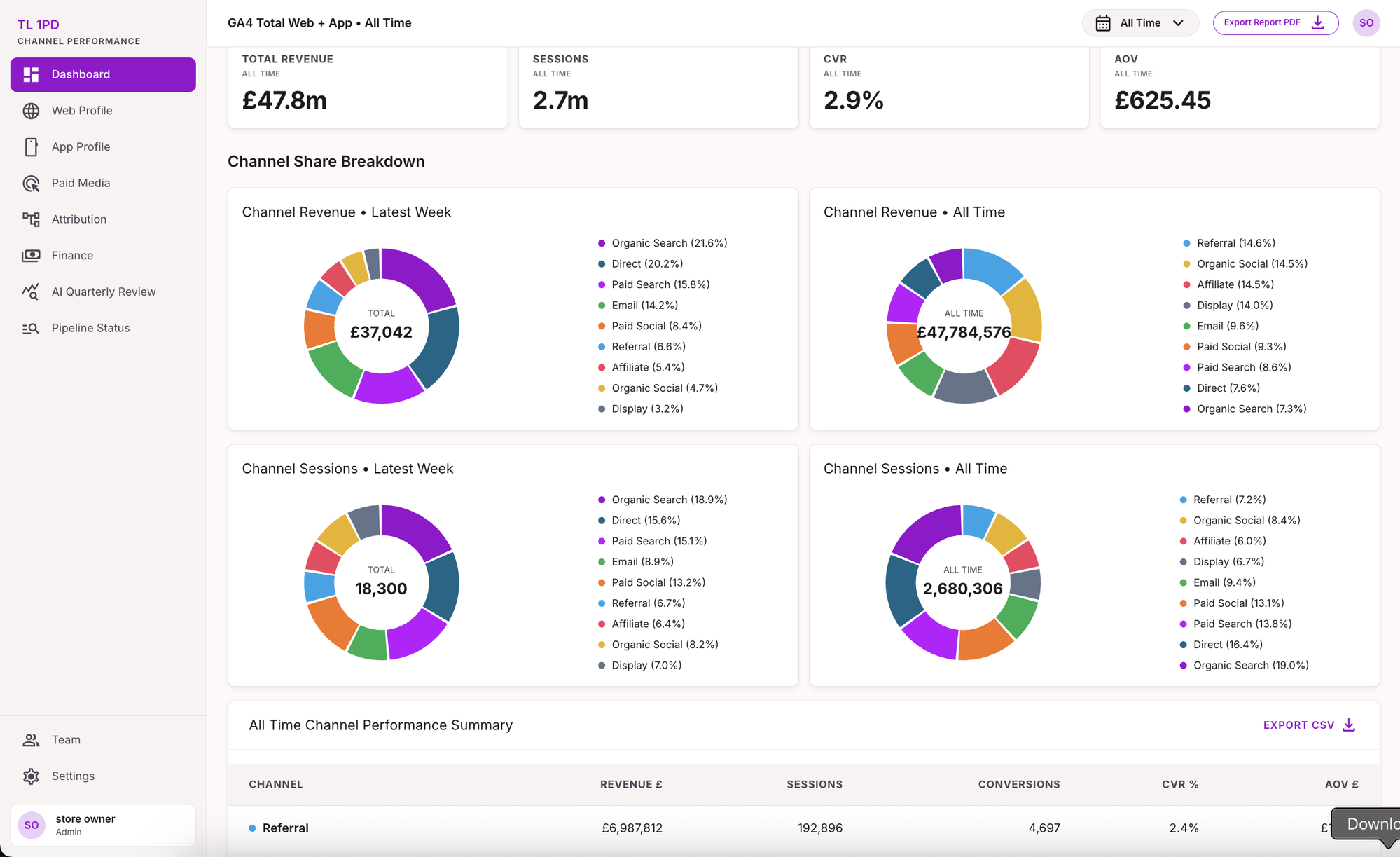The height and width of the screenshot is (857, 1400).
Task: Click the Settings gear icon
Action: click(x=31, y=776)
